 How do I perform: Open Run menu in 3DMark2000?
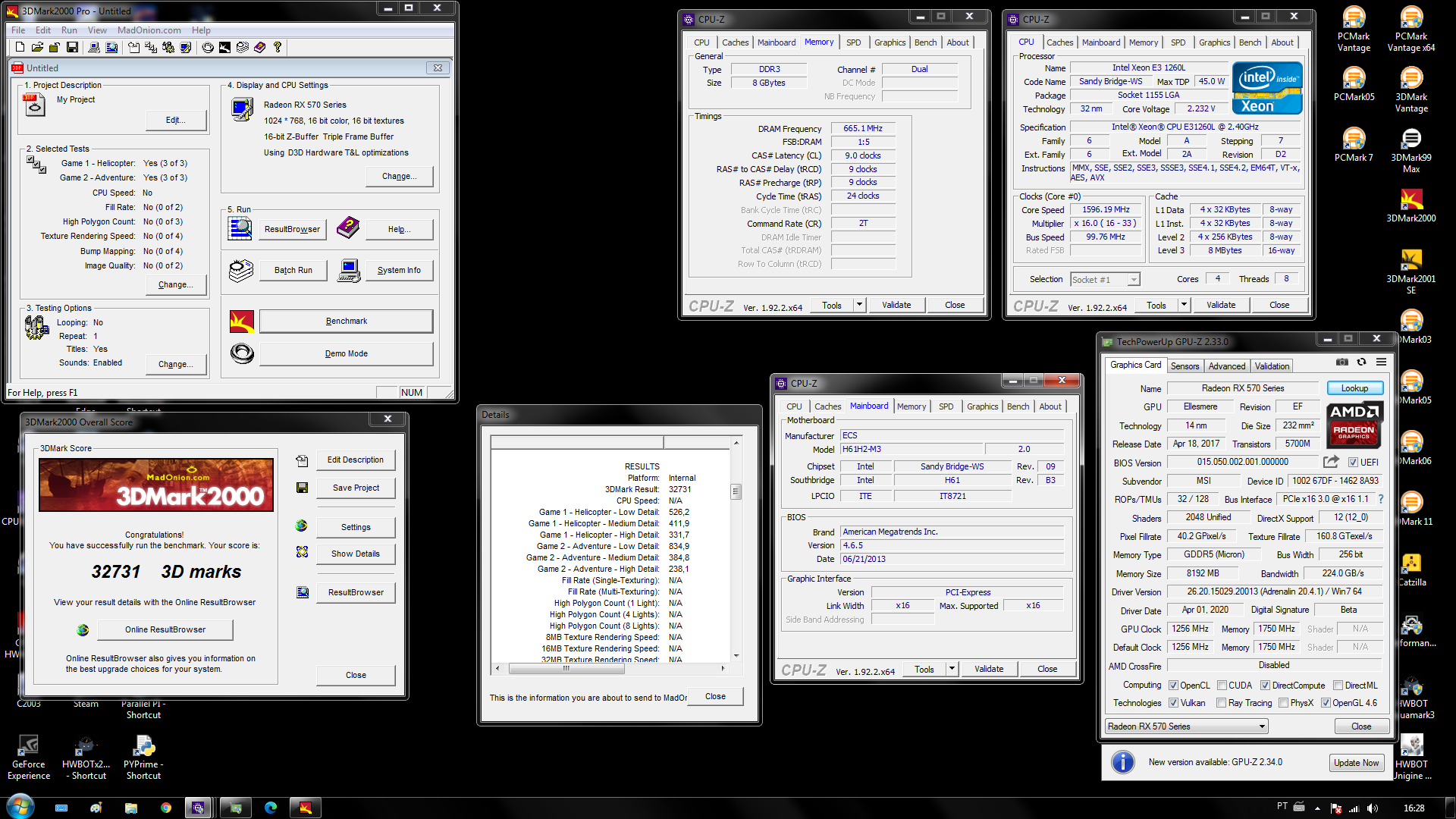tap(69, 30)
